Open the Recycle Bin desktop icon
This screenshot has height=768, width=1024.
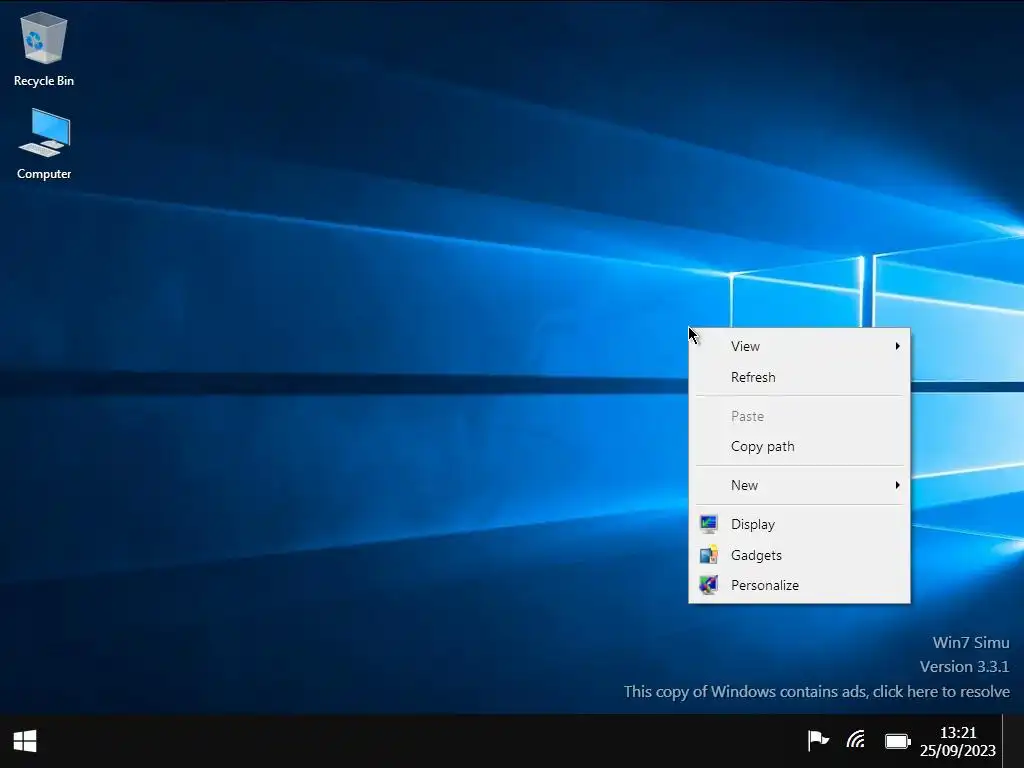click(44, 50)
